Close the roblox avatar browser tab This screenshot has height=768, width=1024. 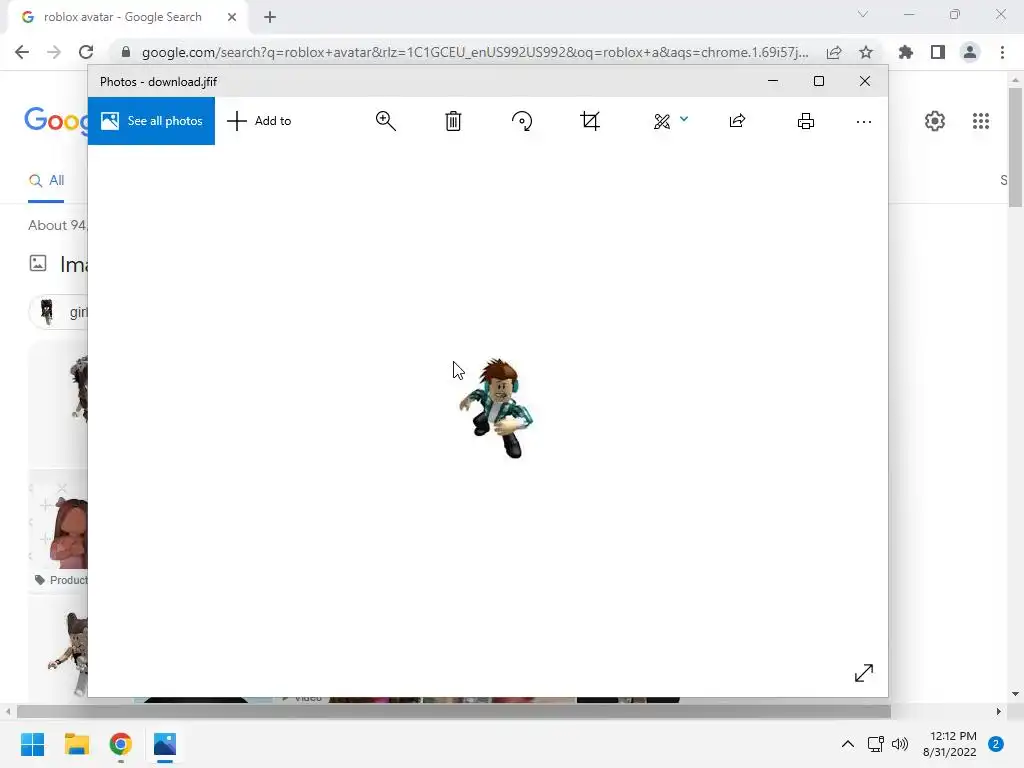point(232,17)
